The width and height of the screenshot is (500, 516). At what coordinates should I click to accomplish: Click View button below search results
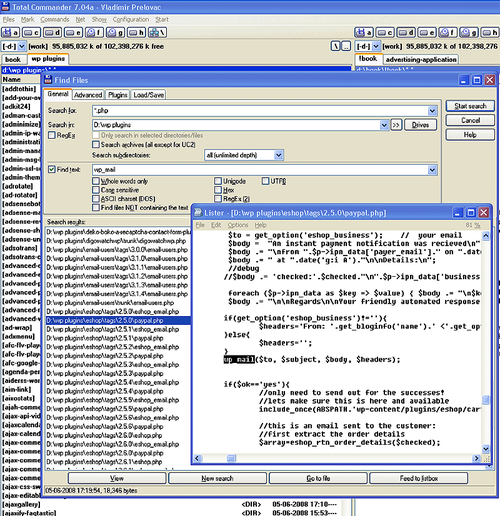pyautogui.click(x=117, y=478)
